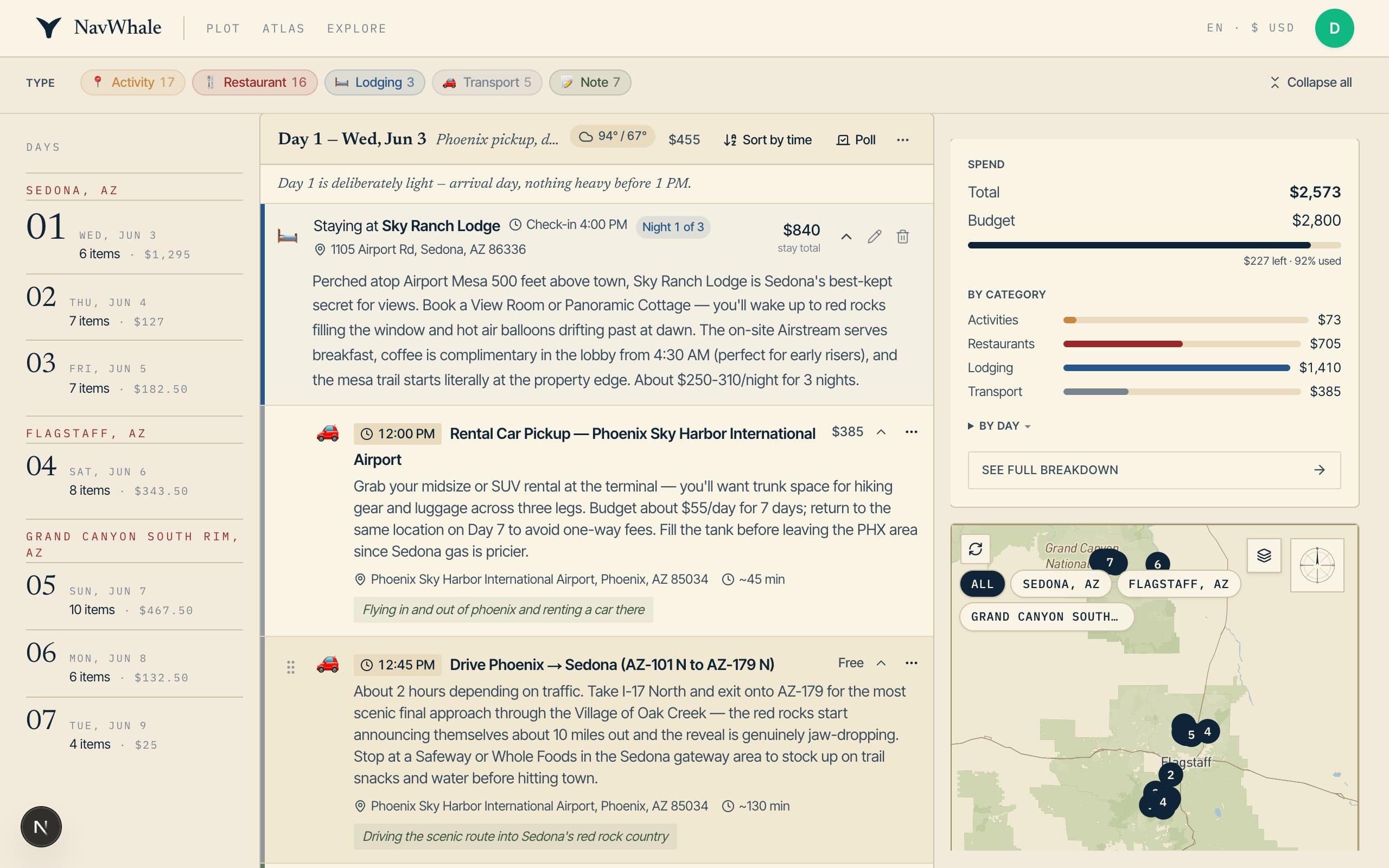Click the Restaurants category spend bar
The width and height of the screenshot is (1389, 868).
(1181, 344)
